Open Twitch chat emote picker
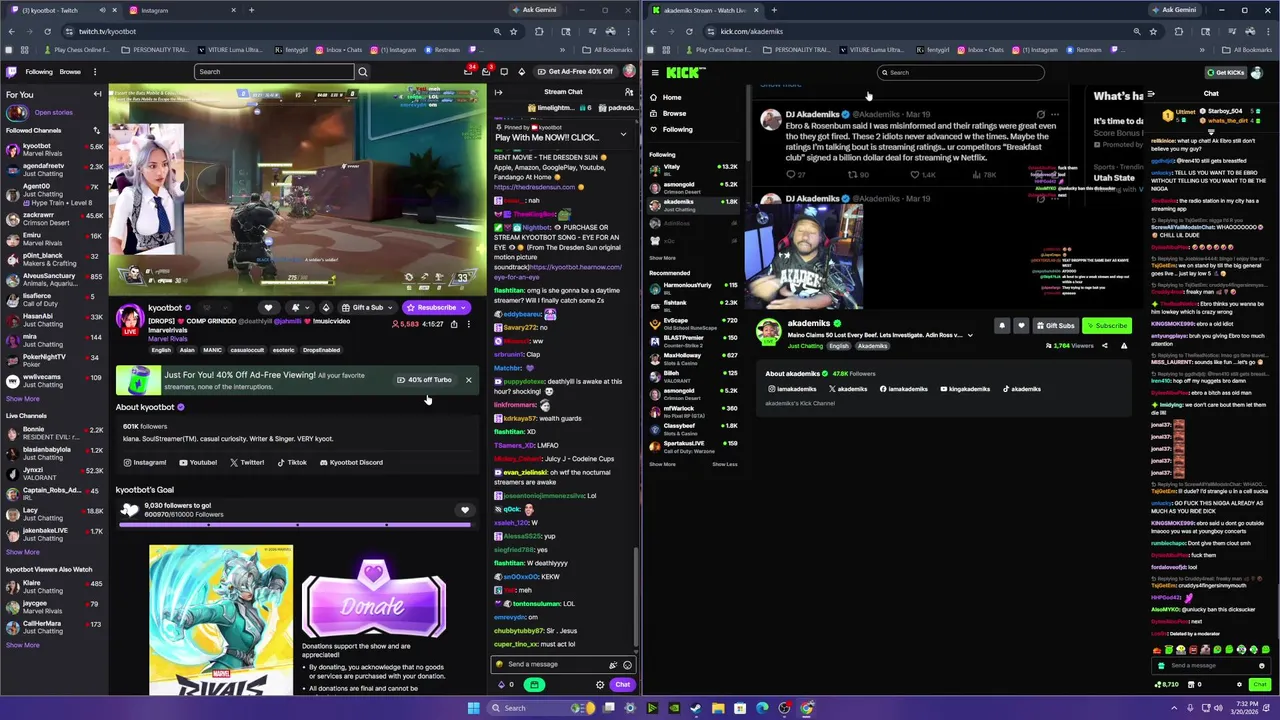Screen dimensions: 1280x720 [x=627, y=665]
